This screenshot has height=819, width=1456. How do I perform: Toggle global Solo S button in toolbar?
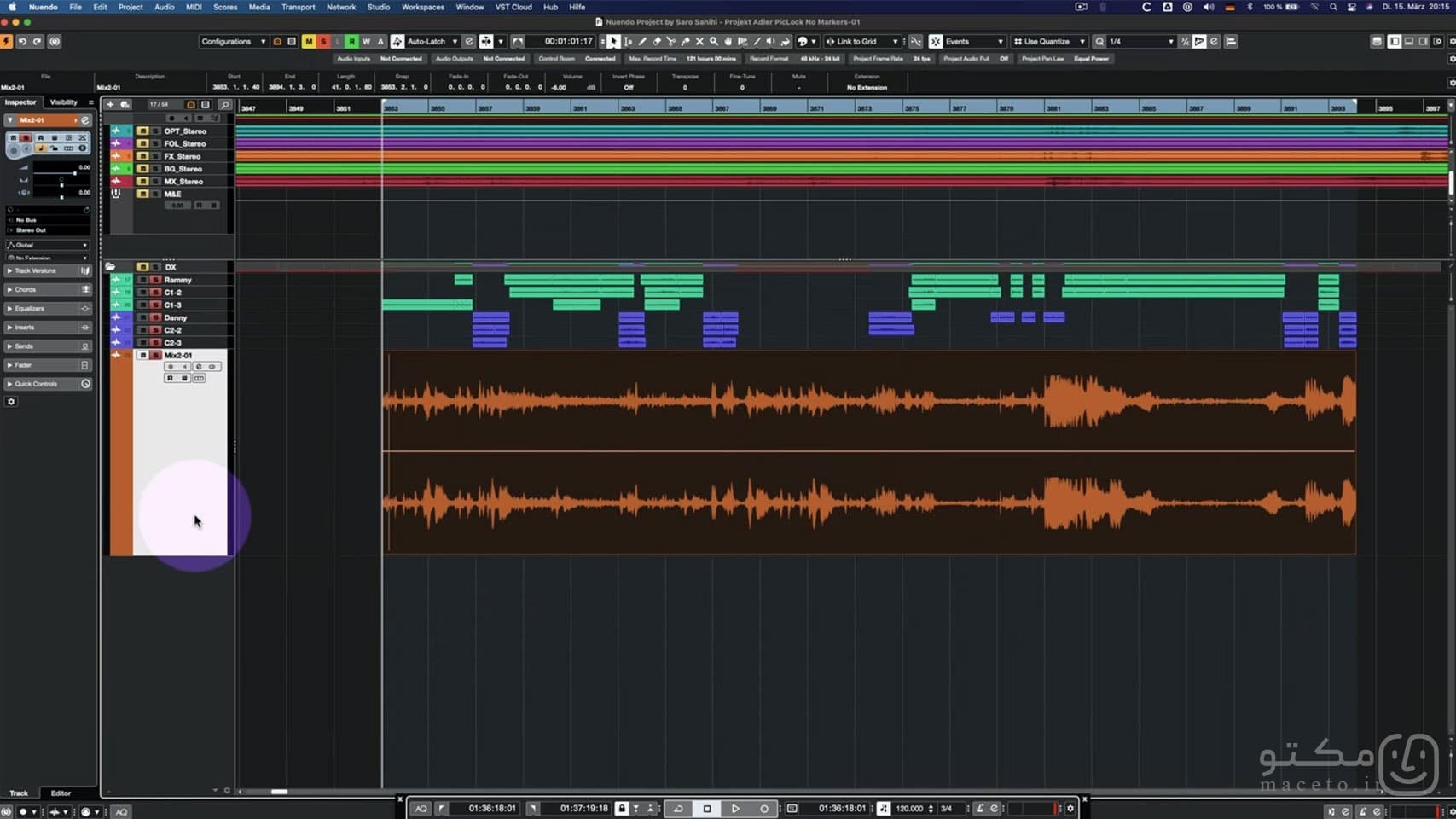tap(322, 41)
